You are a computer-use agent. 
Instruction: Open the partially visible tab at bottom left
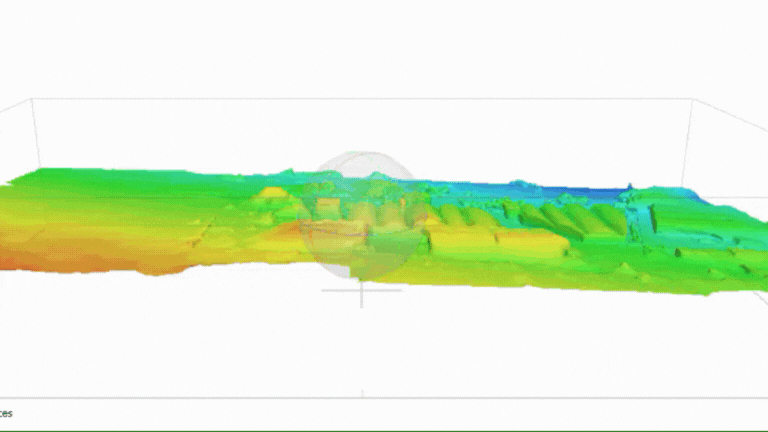7,413
